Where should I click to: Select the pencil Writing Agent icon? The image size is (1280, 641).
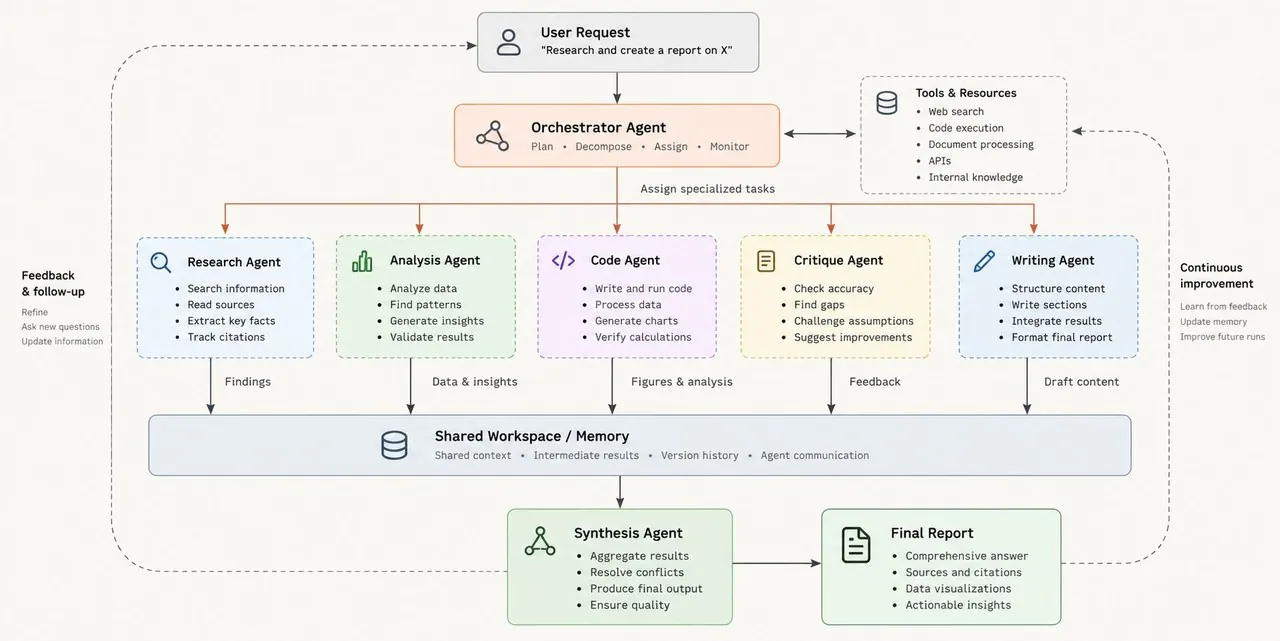coord(984,260)
